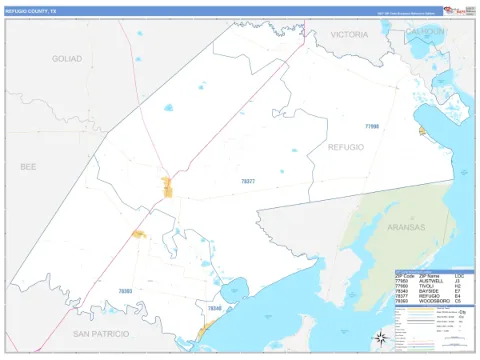480x360 pixels.
Task: Select the CALHOUN county label
Action: tap(425, 32)
